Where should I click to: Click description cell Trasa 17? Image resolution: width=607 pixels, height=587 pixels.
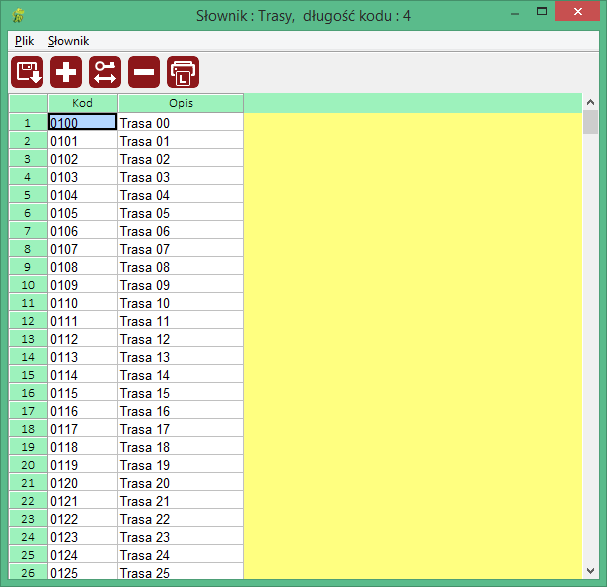click(x=181, y=429)
